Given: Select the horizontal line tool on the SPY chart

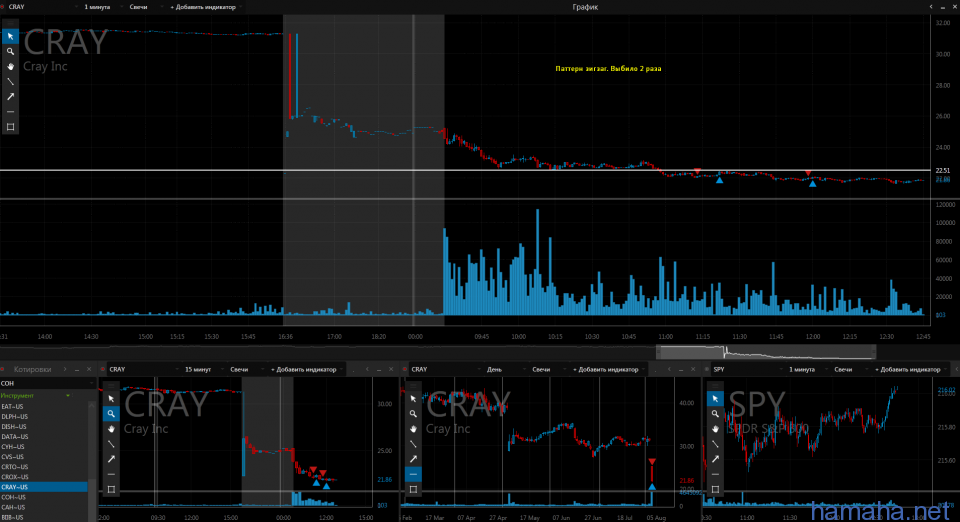Looking at the screenshot, I should [715, 474].
